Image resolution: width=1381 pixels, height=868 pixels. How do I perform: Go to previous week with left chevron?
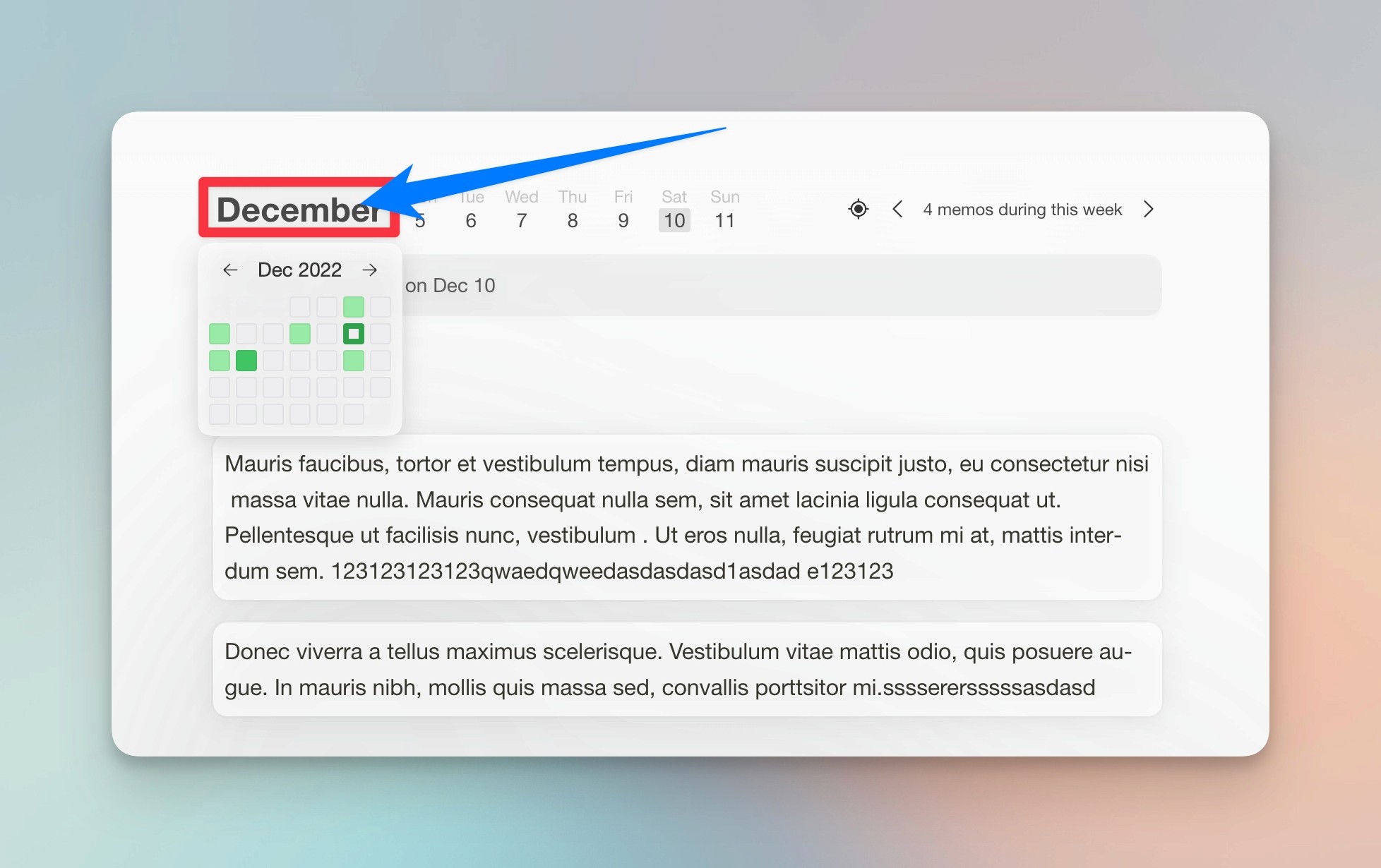(897, 209)
